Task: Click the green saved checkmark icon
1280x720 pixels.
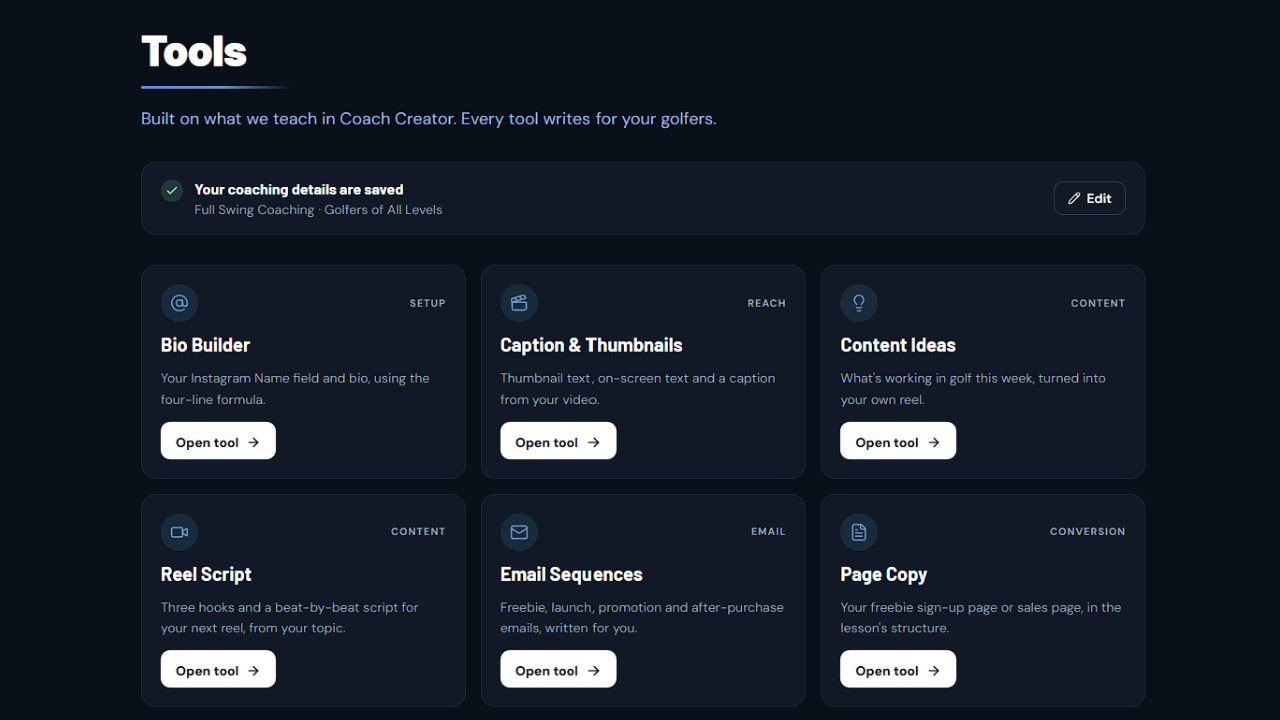Action: pyautogui.click(x=172, y=190)
